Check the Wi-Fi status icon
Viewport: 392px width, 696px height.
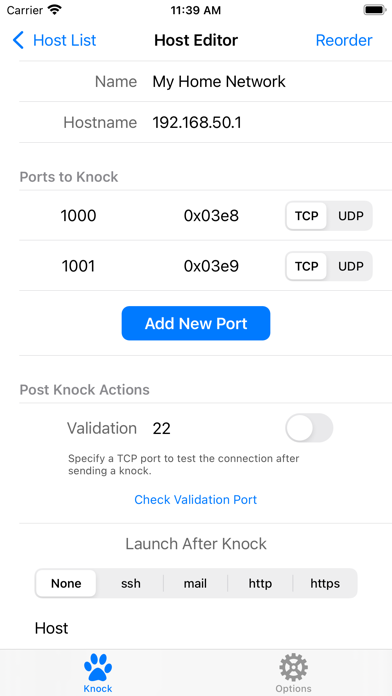click(x=55, y=10)
